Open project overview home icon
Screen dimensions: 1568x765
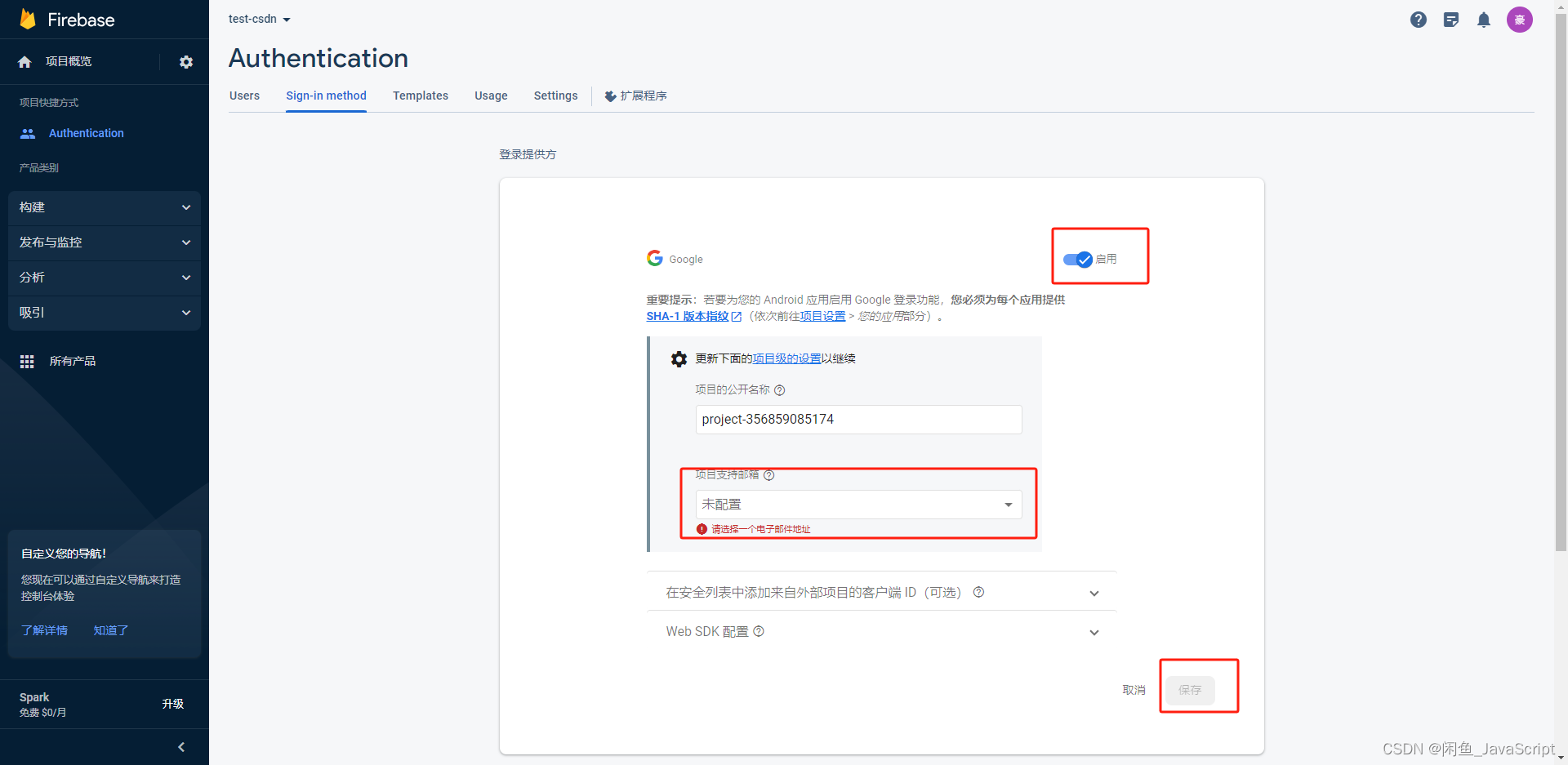pyautogui.click(x=24, y=62)
